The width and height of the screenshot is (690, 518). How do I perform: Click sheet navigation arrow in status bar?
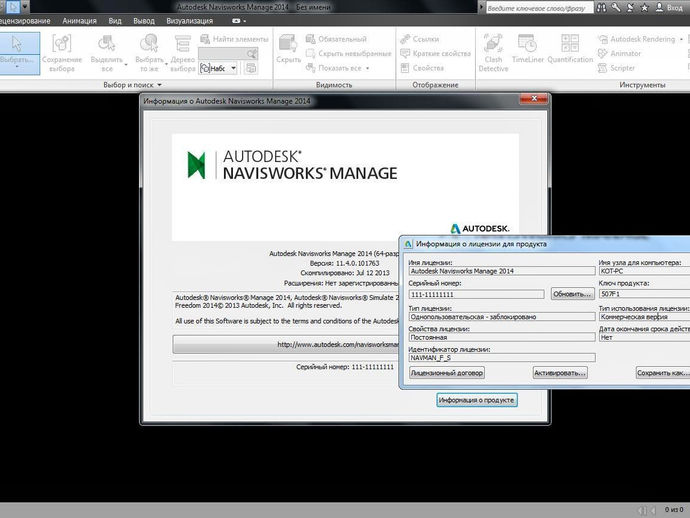[x=653, y=510]
